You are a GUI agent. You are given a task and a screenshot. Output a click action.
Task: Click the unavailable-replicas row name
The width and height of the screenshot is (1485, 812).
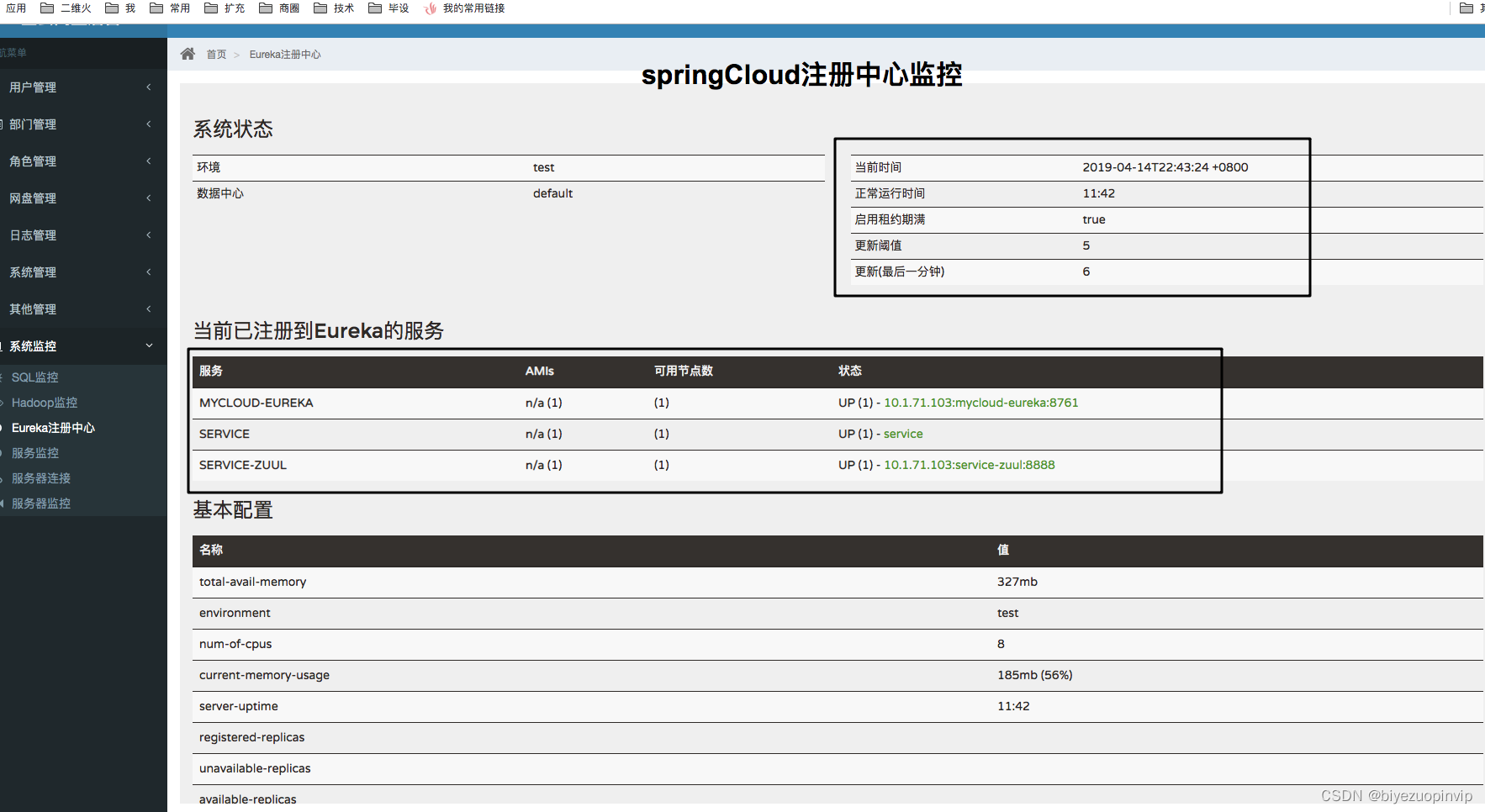coord(255,768)
